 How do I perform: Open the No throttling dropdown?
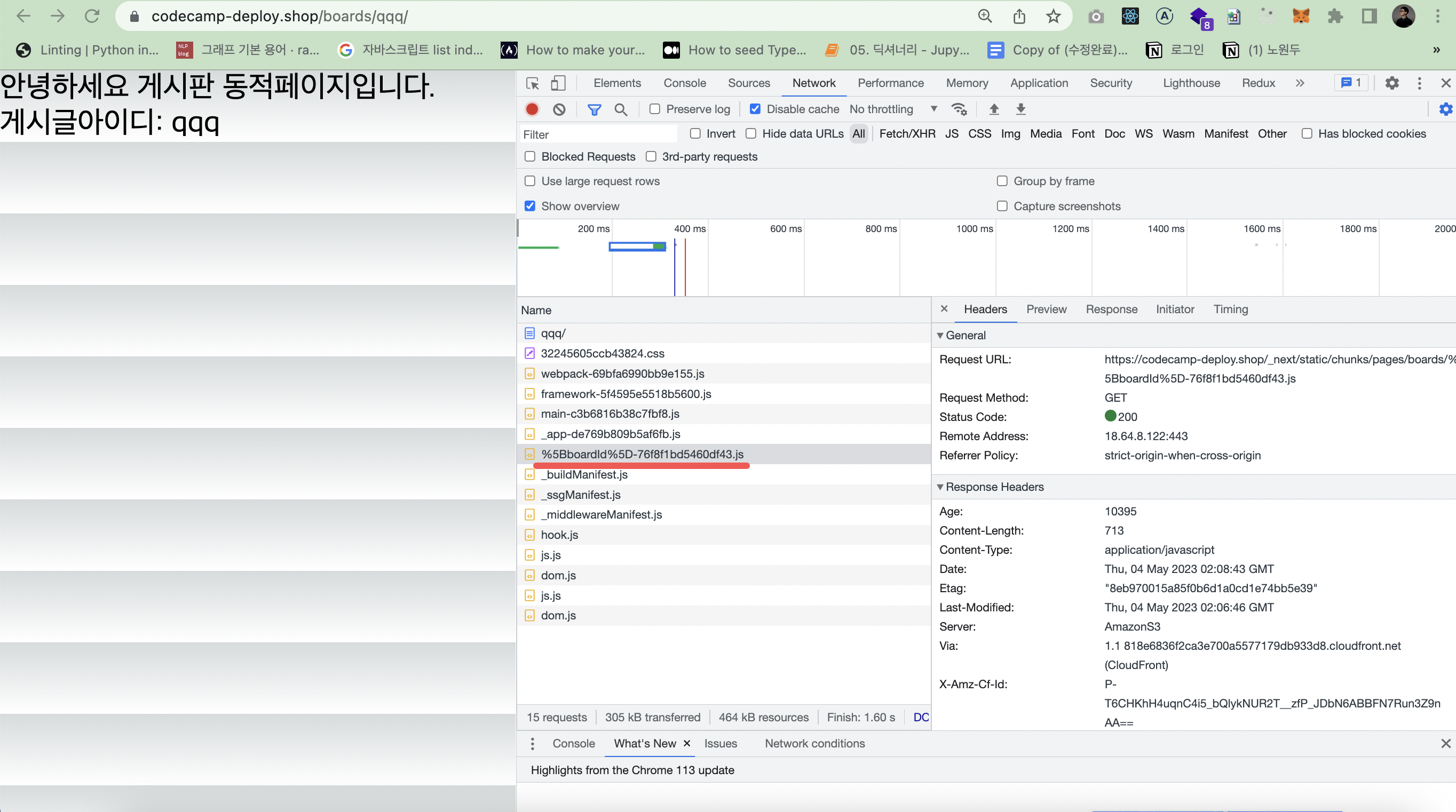[893, 109]
